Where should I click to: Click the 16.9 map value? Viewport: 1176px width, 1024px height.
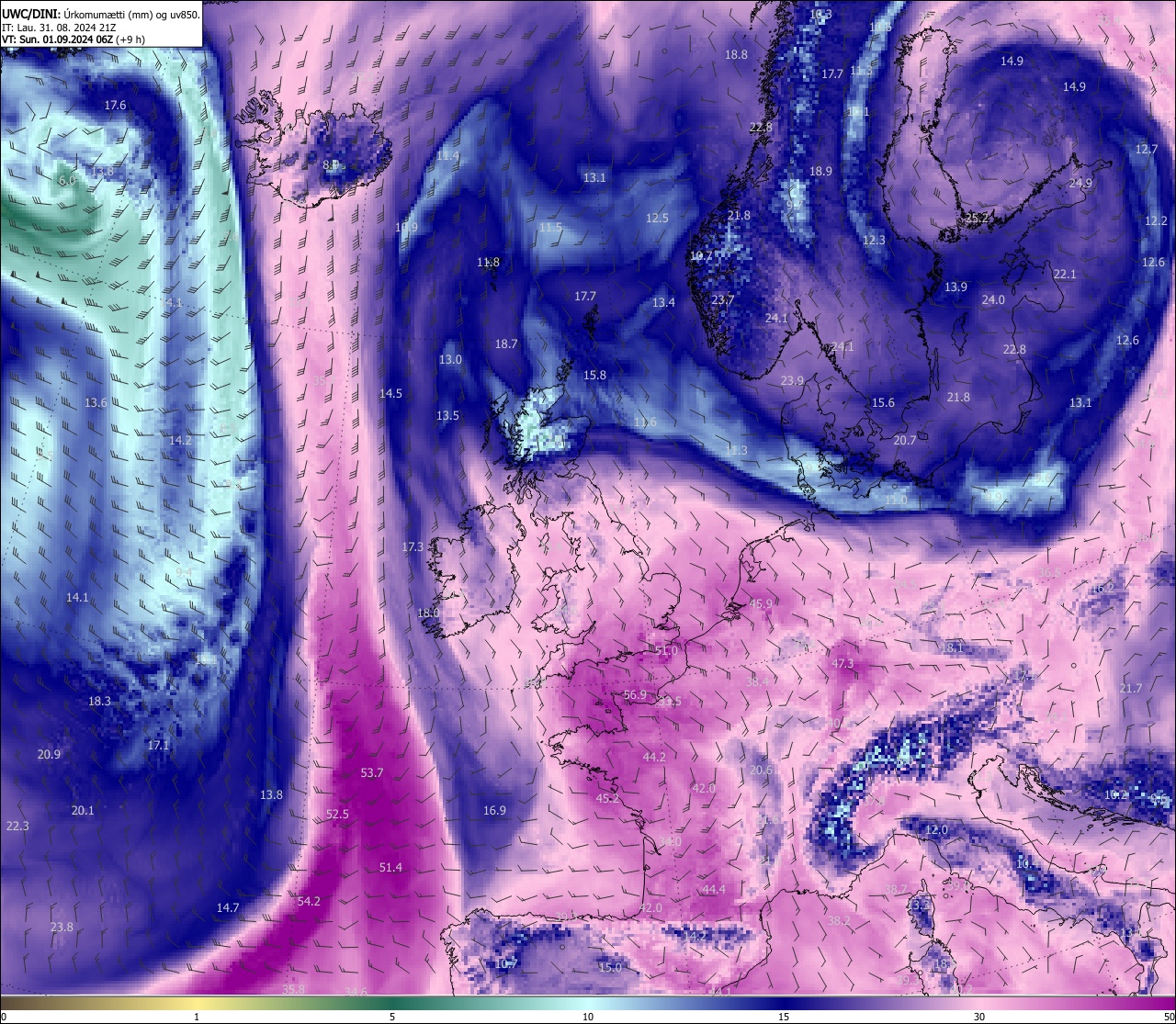494,811
